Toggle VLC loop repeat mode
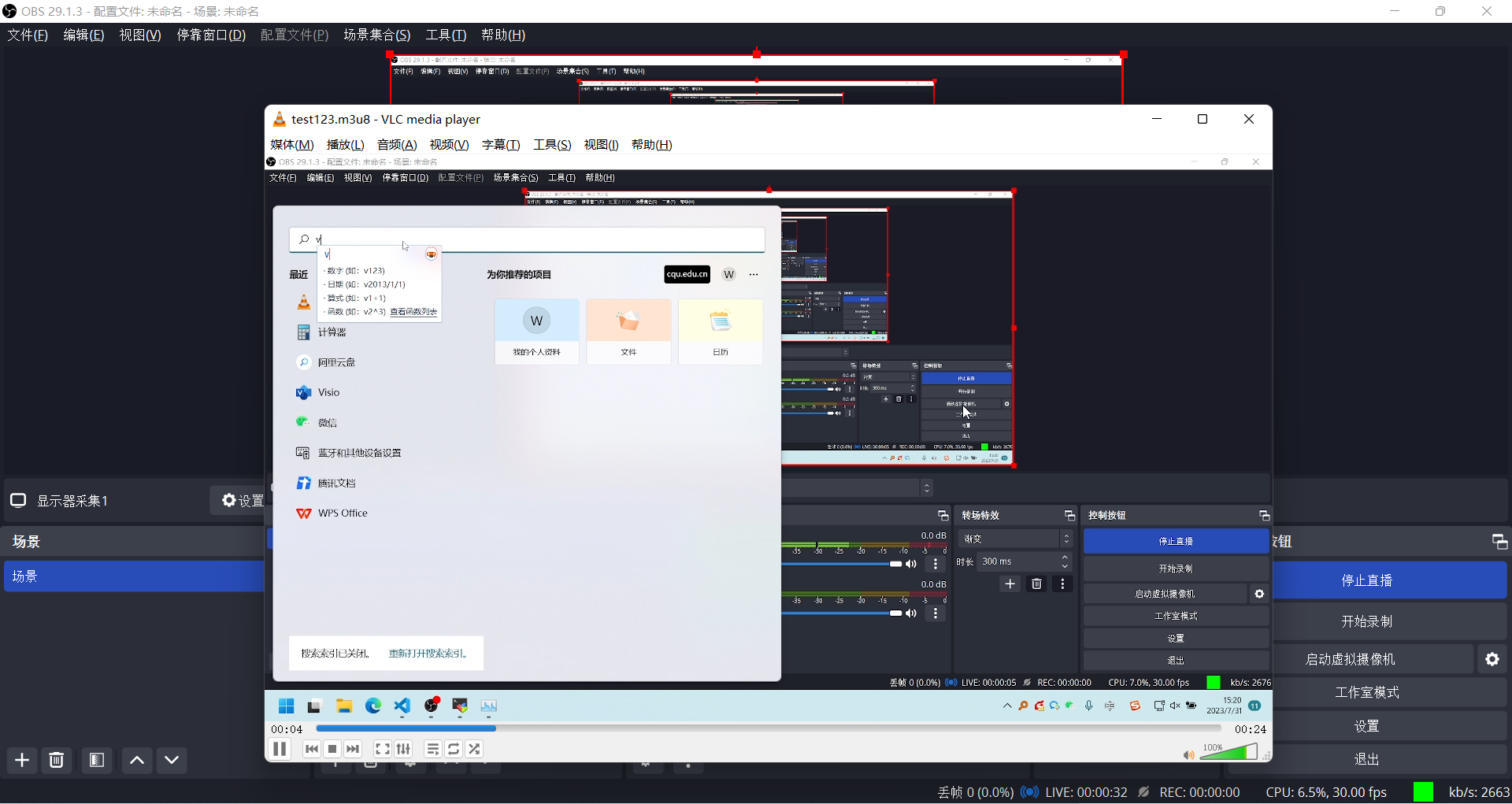The width and height of the screenshot is (1512, 804). (x=454, y=749)
